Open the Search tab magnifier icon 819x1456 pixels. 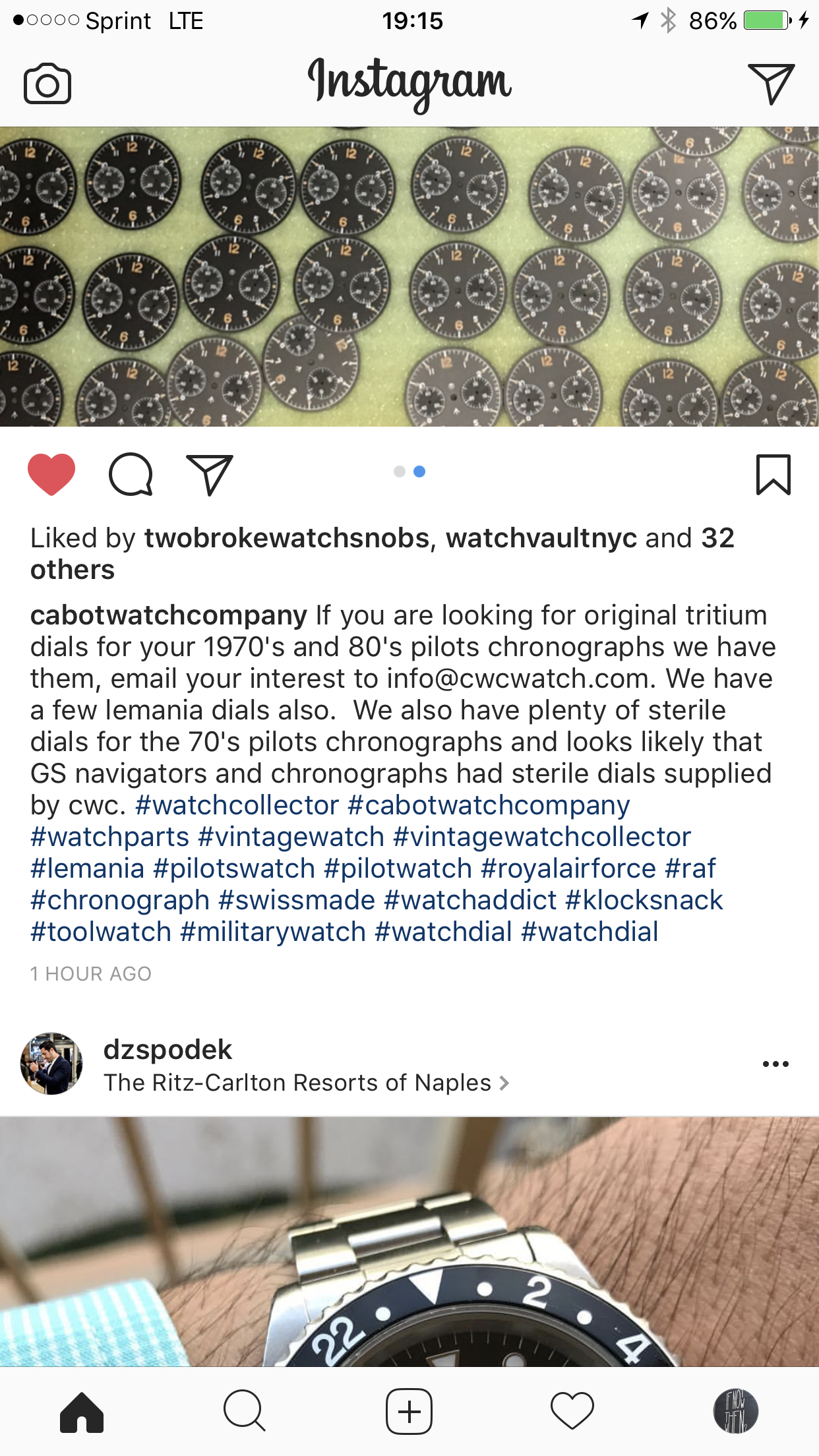coord(245,1412)
